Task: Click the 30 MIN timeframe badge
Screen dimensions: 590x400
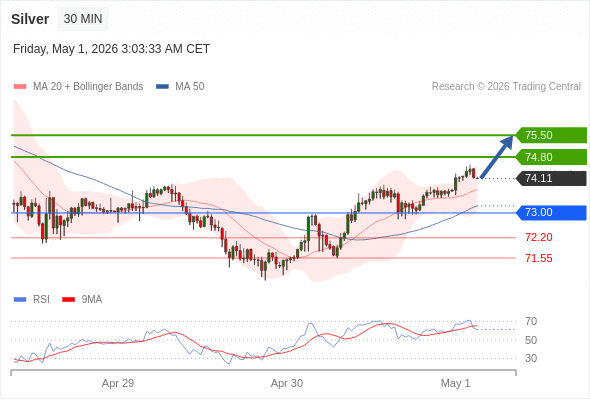Action: [83, 19]
